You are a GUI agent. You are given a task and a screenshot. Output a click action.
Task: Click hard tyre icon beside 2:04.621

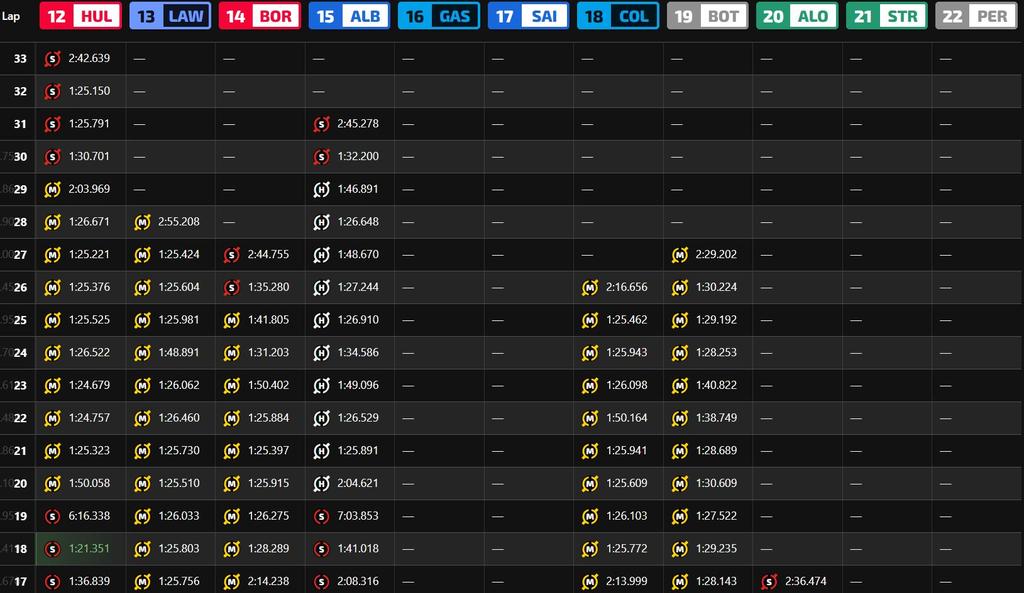coord(321,483)
